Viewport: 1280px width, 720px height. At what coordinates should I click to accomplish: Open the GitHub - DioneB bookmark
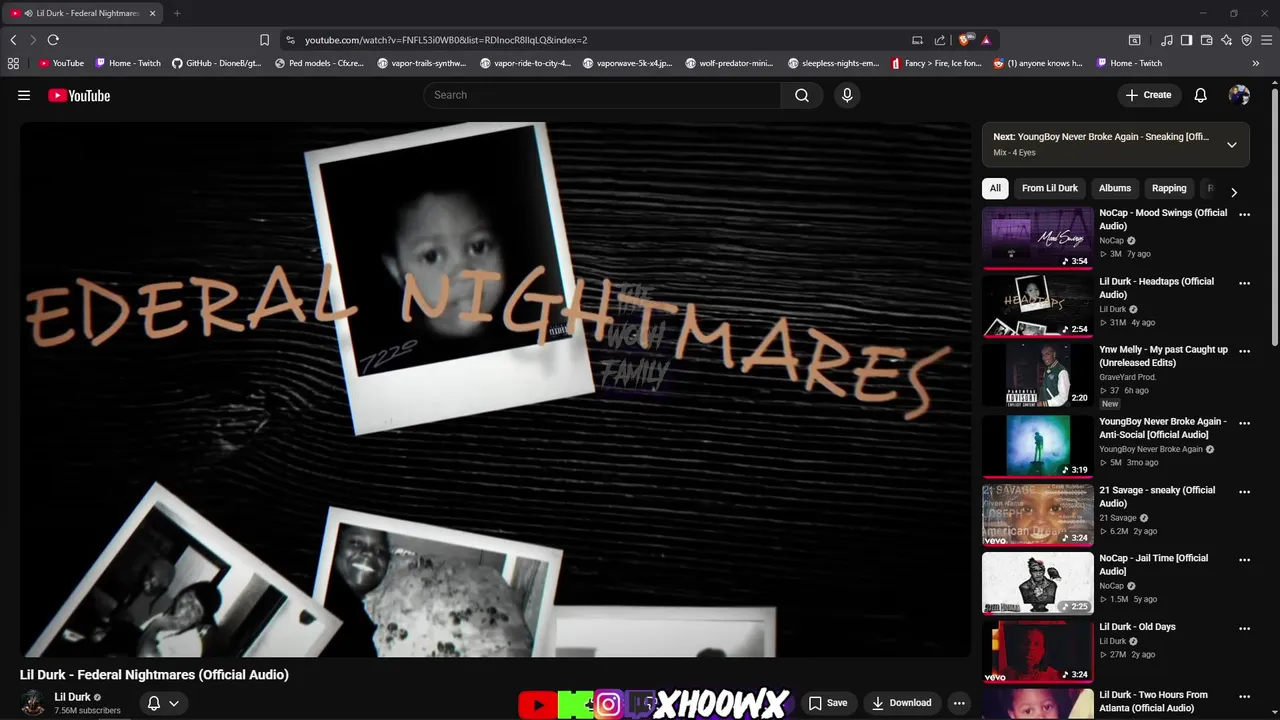point(217,63)
